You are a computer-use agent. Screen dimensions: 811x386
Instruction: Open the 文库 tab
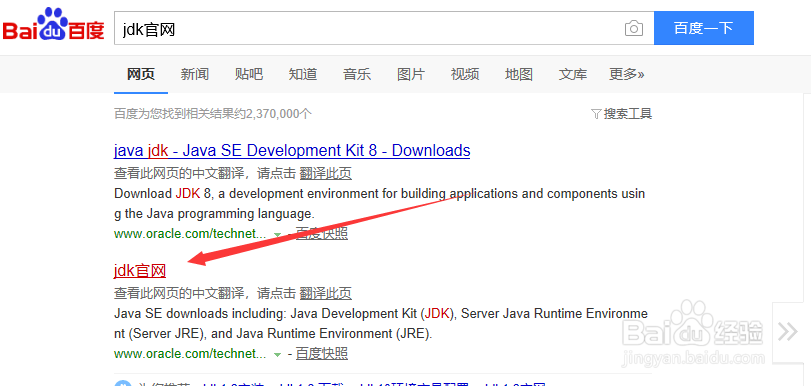573,75
